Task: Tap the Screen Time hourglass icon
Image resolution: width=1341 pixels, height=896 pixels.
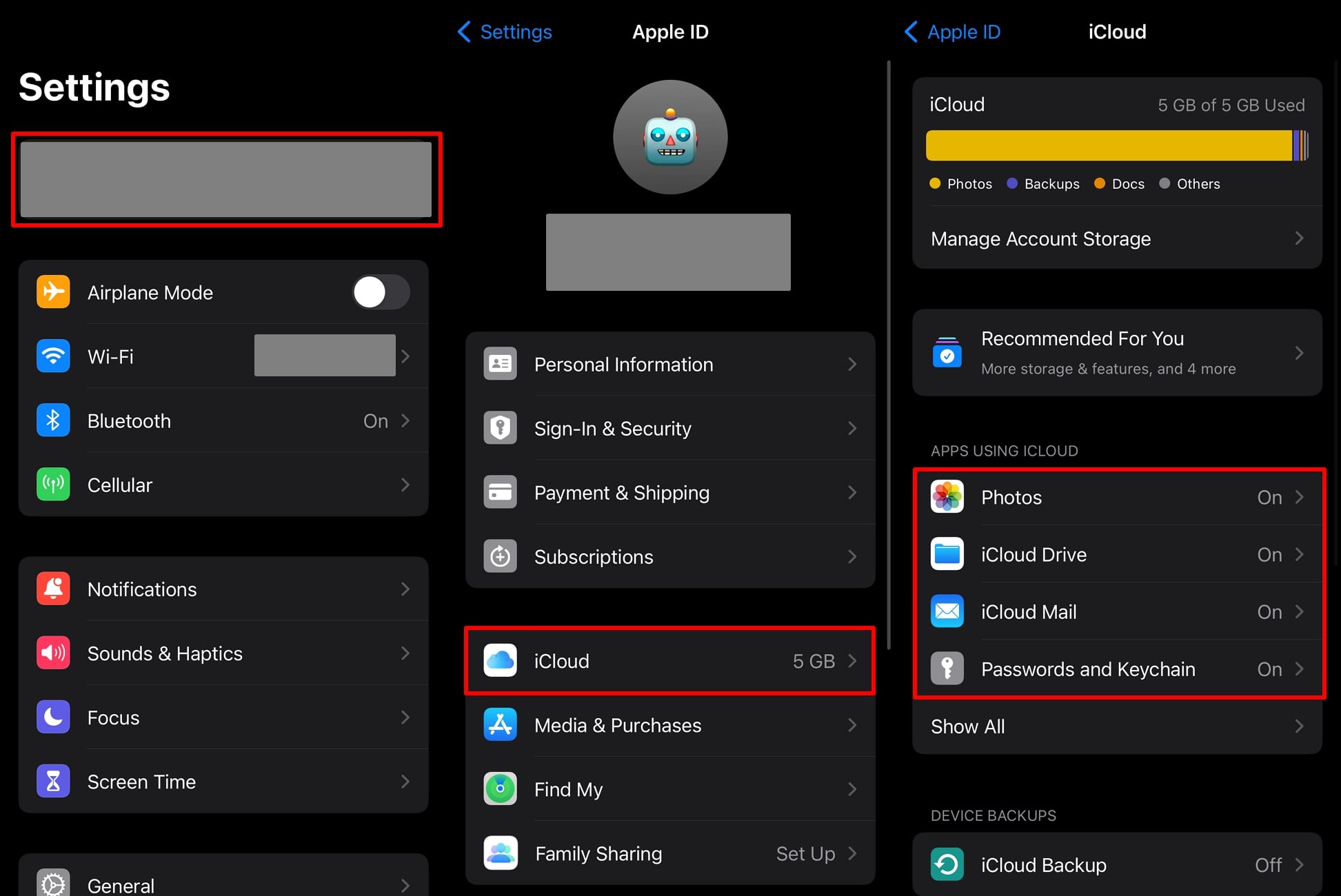Action: [53, 782]
